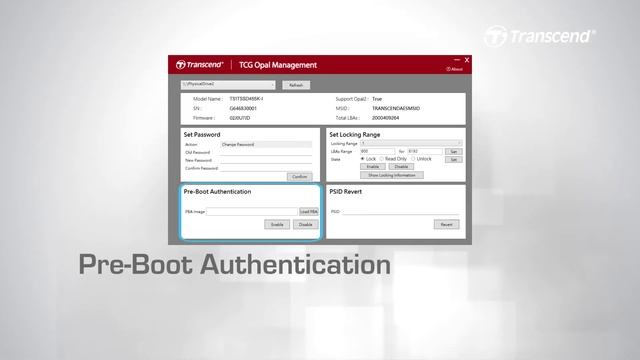640x360 pixels.
Task: Expand the Locking Range dropdown
Action: [x=411, y=143]
